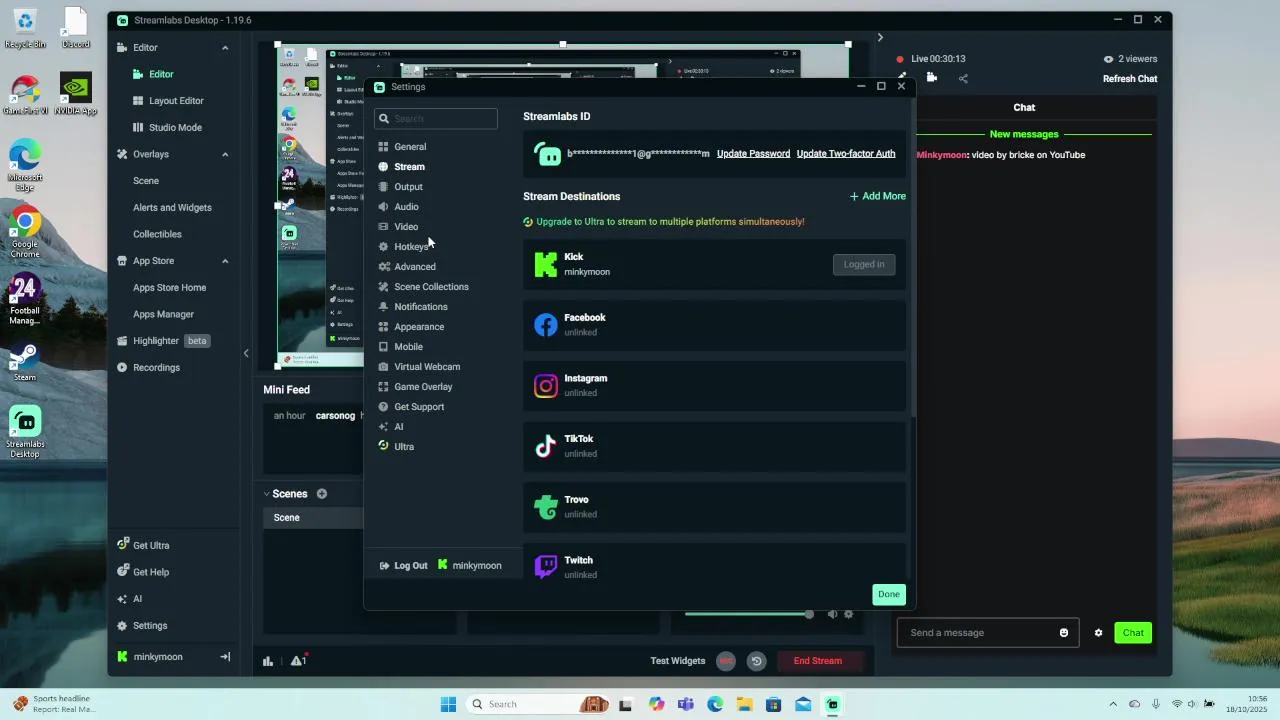Screen dimensions: 1280x720
Task: Click the settings window scrollbar
Action: (912, 260)
